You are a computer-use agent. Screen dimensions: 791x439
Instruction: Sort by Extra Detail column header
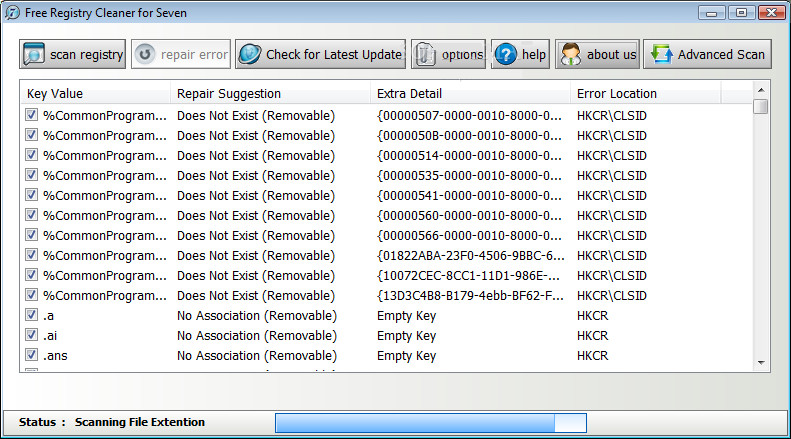pos(470,93)
